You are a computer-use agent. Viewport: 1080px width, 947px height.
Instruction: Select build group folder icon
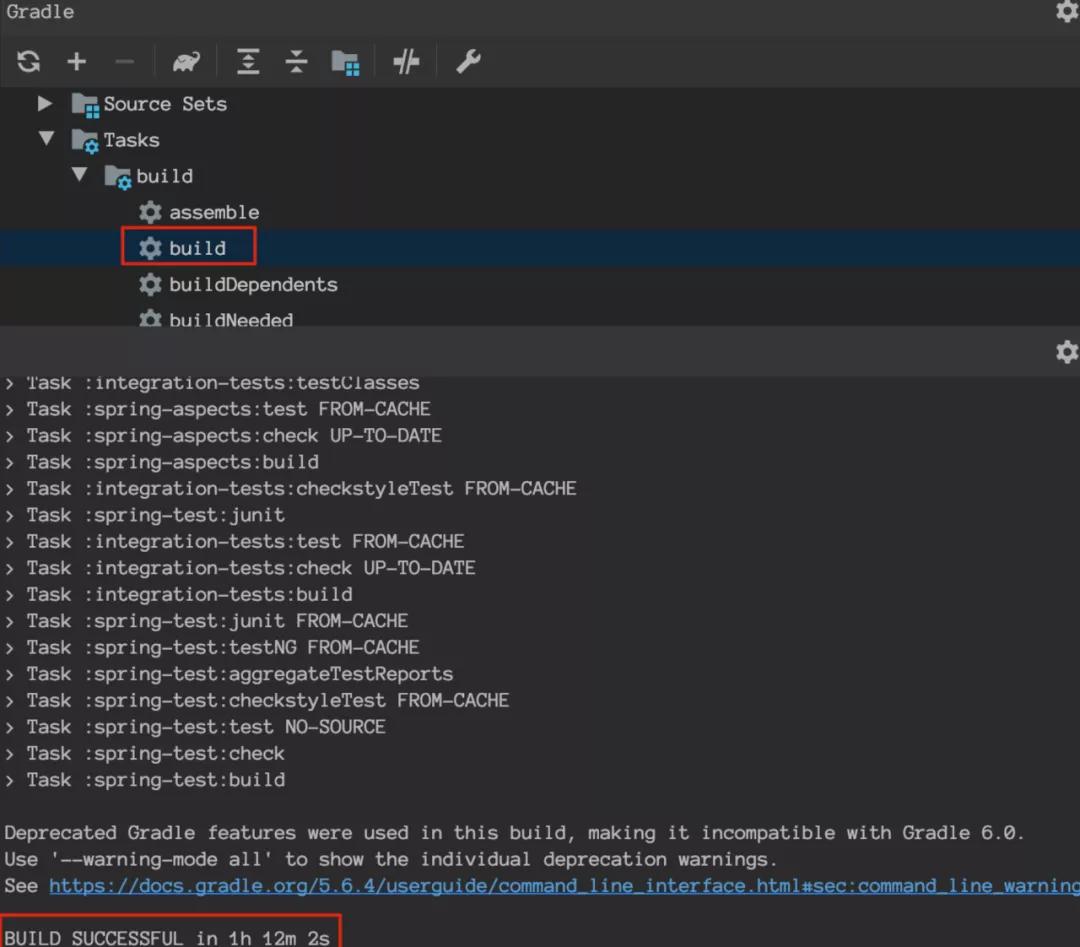pos(118,177)
